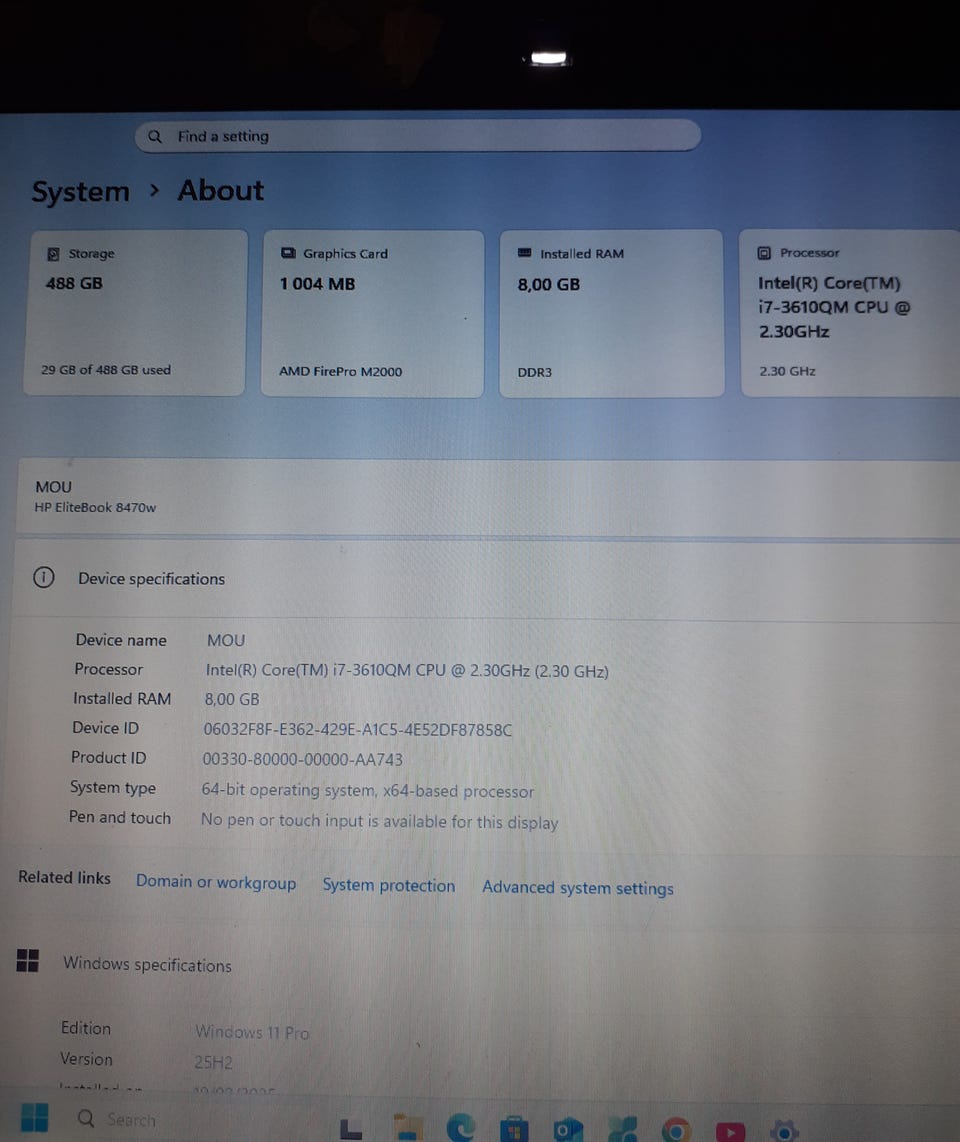This screenshot has height=1142, width=960.
Task: Open the Windows Start menu
Action: coord(34,1117)
